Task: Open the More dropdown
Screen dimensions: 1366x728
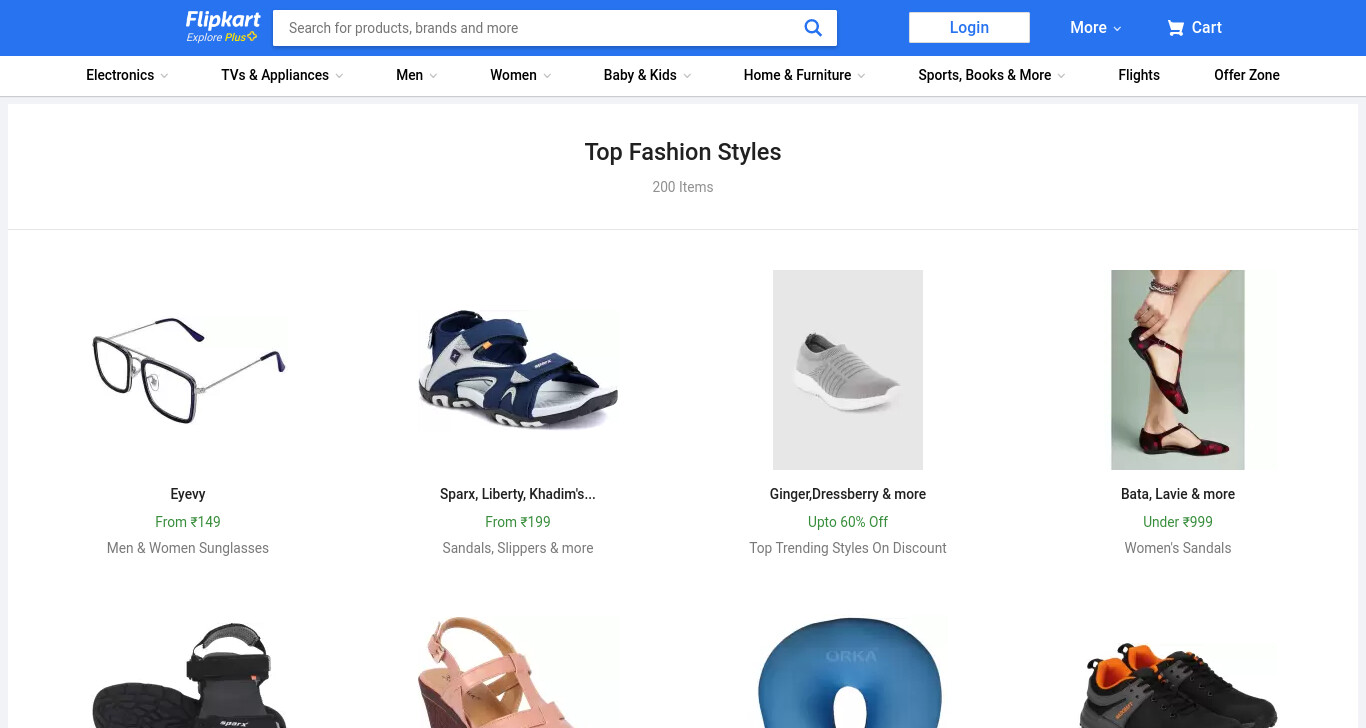Action: [x=1095, y=28]
